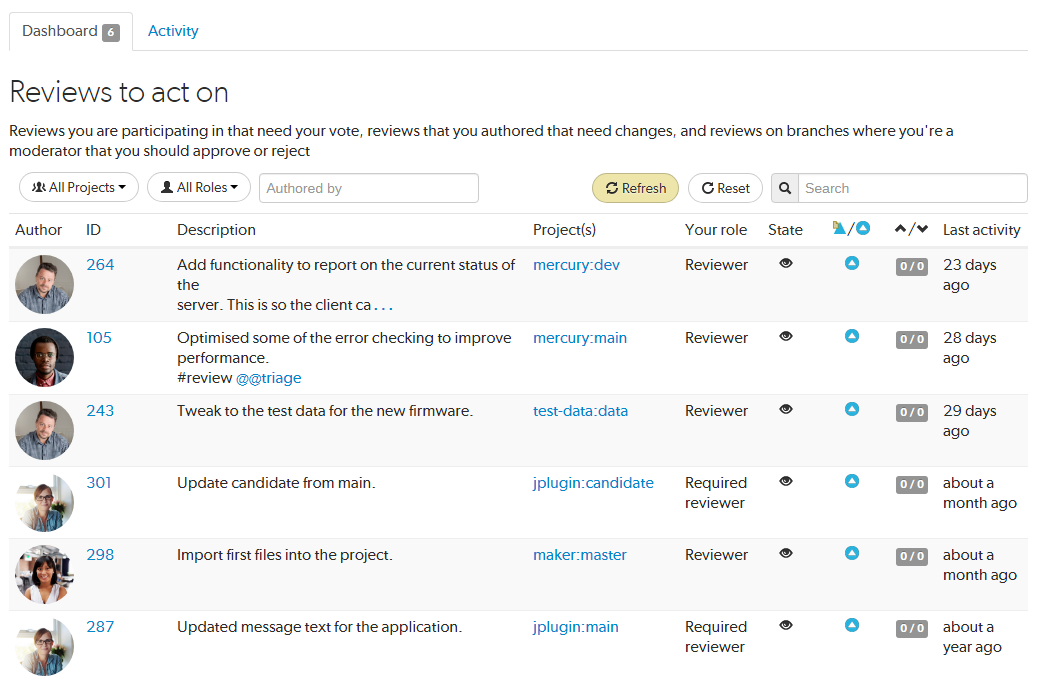Screen dimensions: 1043x699
Task: Click the author avatar for review 301
Action: coord(45,503)
